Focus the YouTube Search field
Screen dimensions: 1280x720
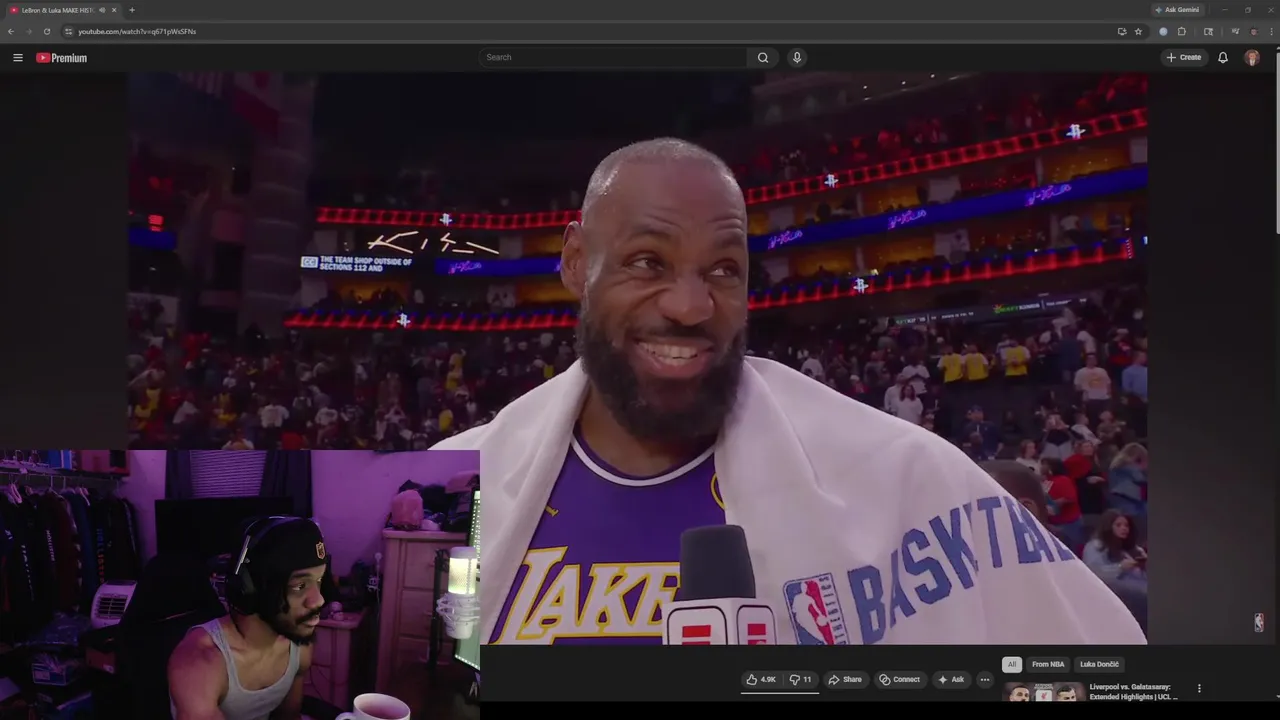coord(613,57)
